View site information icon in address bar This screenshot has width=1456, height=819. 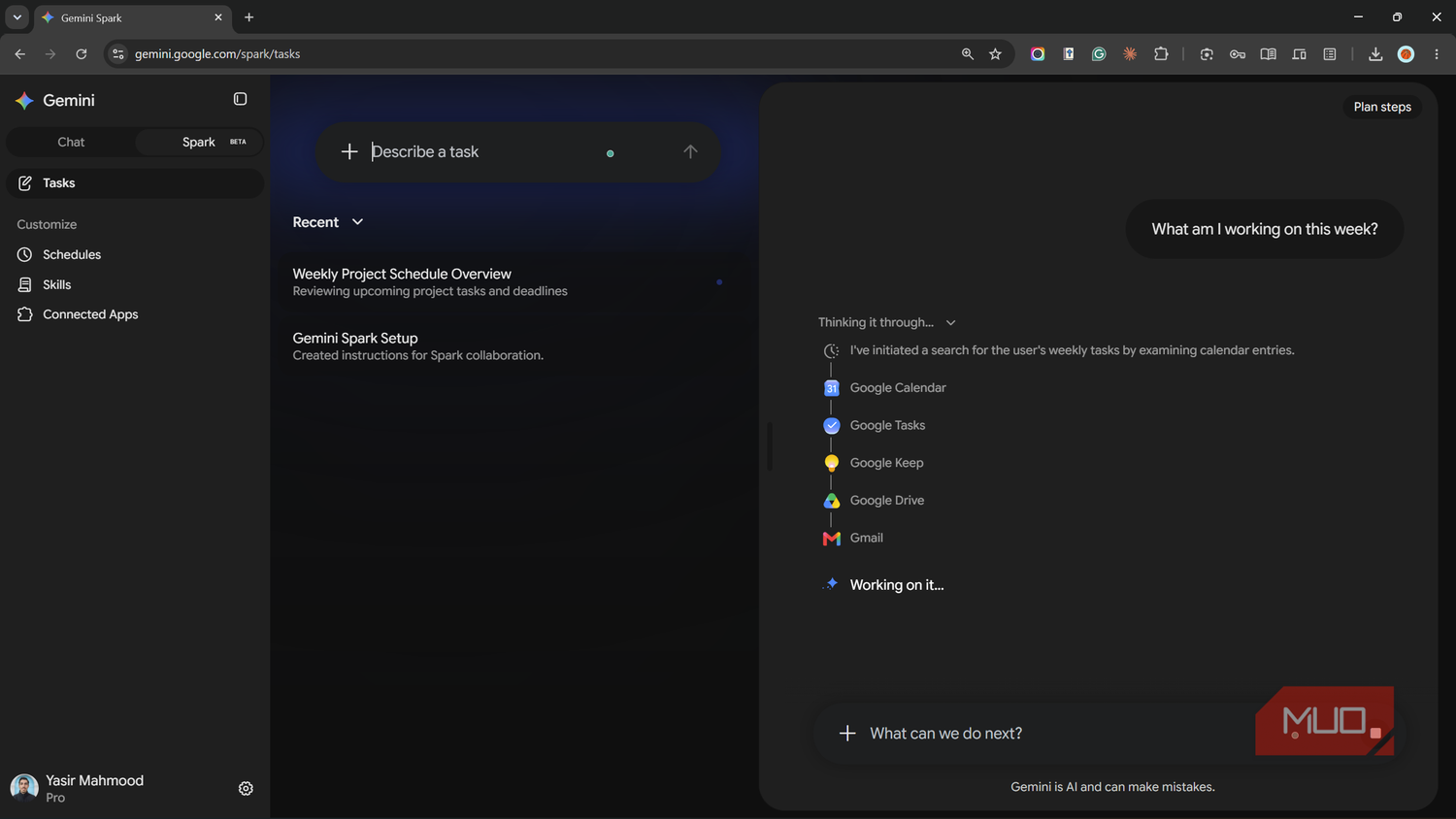click(118, 54)
